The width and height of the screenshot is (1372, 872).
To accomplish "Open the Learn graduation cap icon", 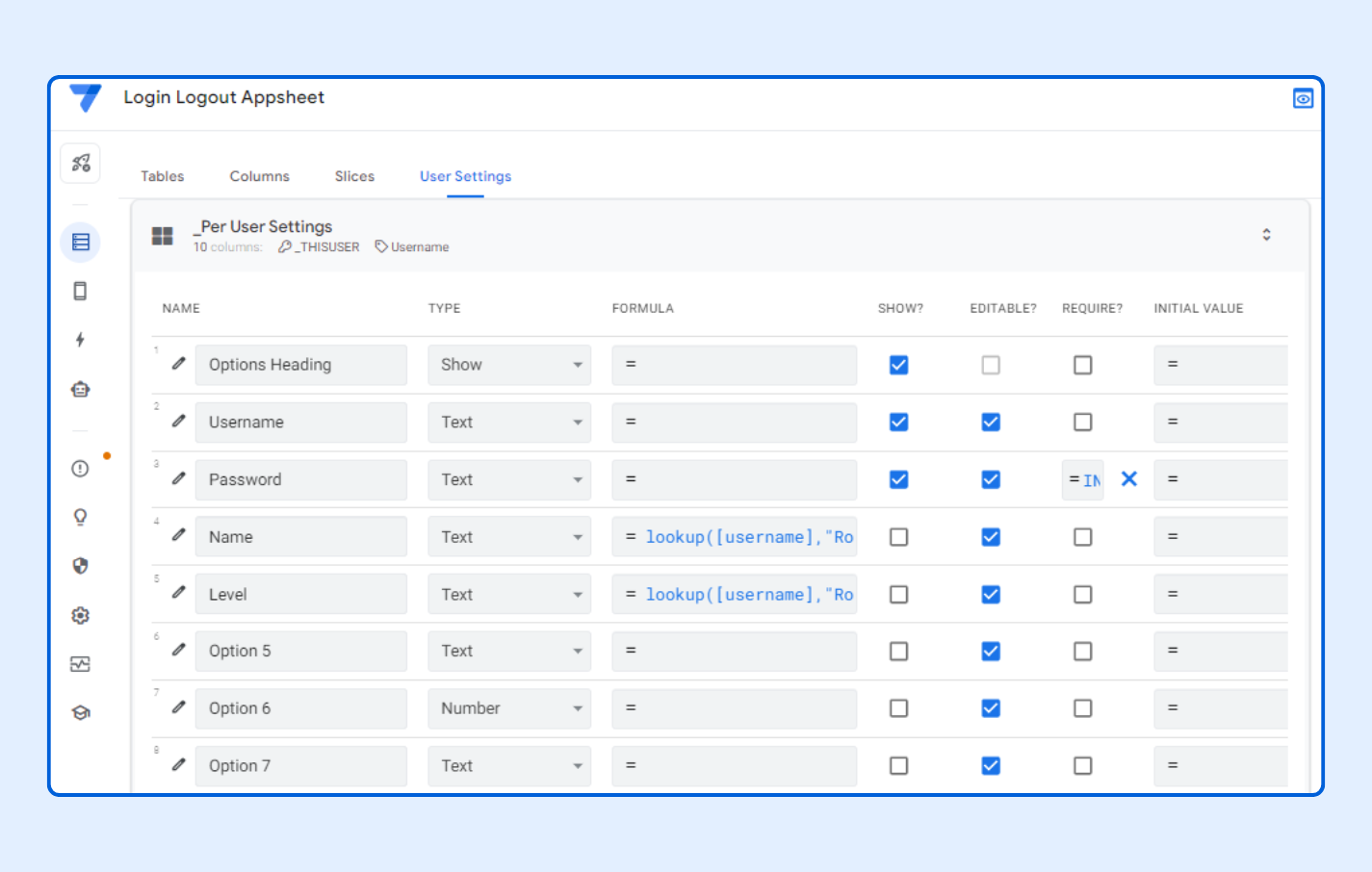I will click(x=81, y=713).
